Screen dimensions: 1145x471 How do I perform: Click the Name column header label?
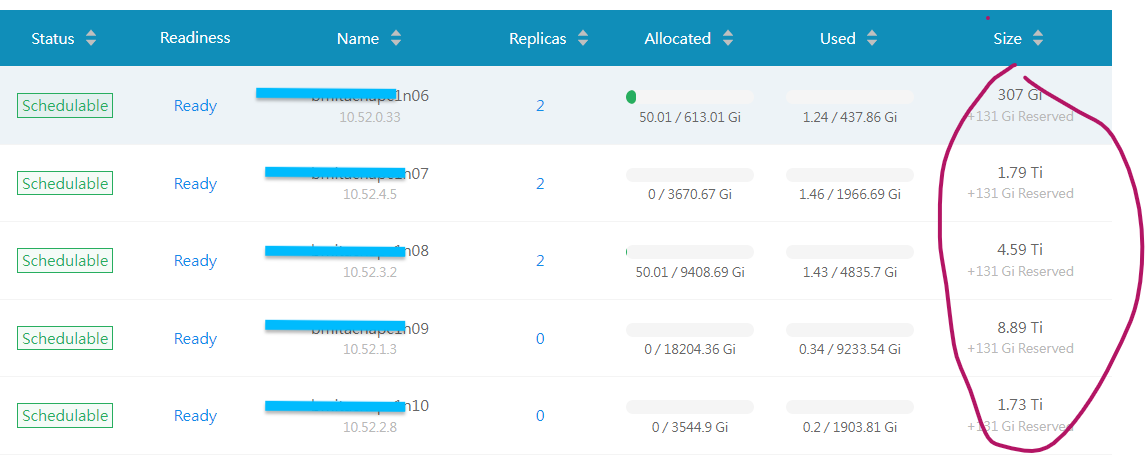point(358,39)
